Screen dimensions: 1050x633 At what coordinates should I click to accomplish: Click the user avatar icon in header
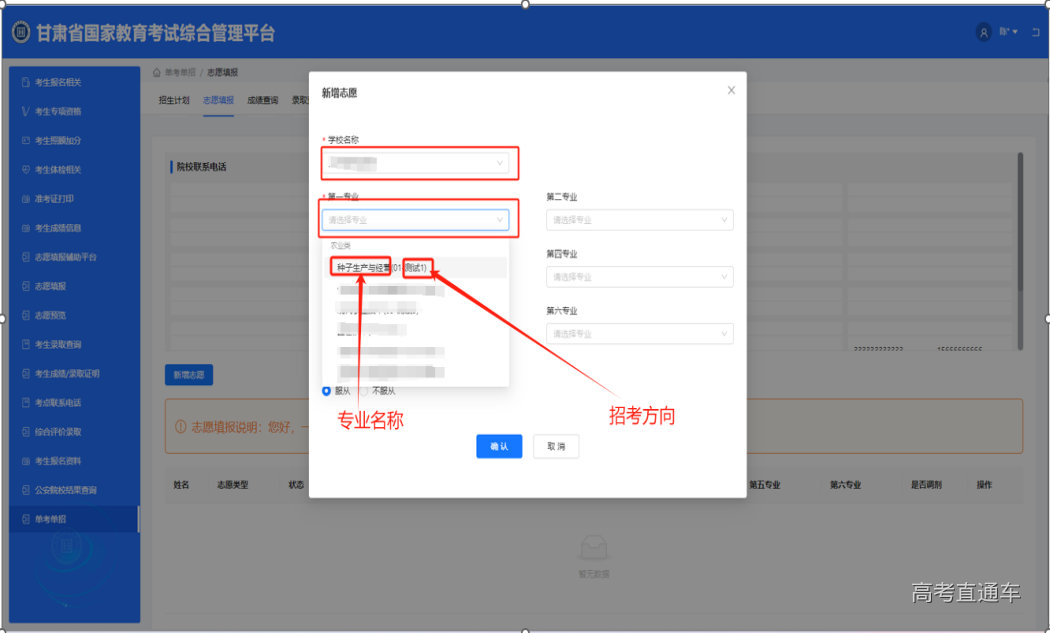984,32
